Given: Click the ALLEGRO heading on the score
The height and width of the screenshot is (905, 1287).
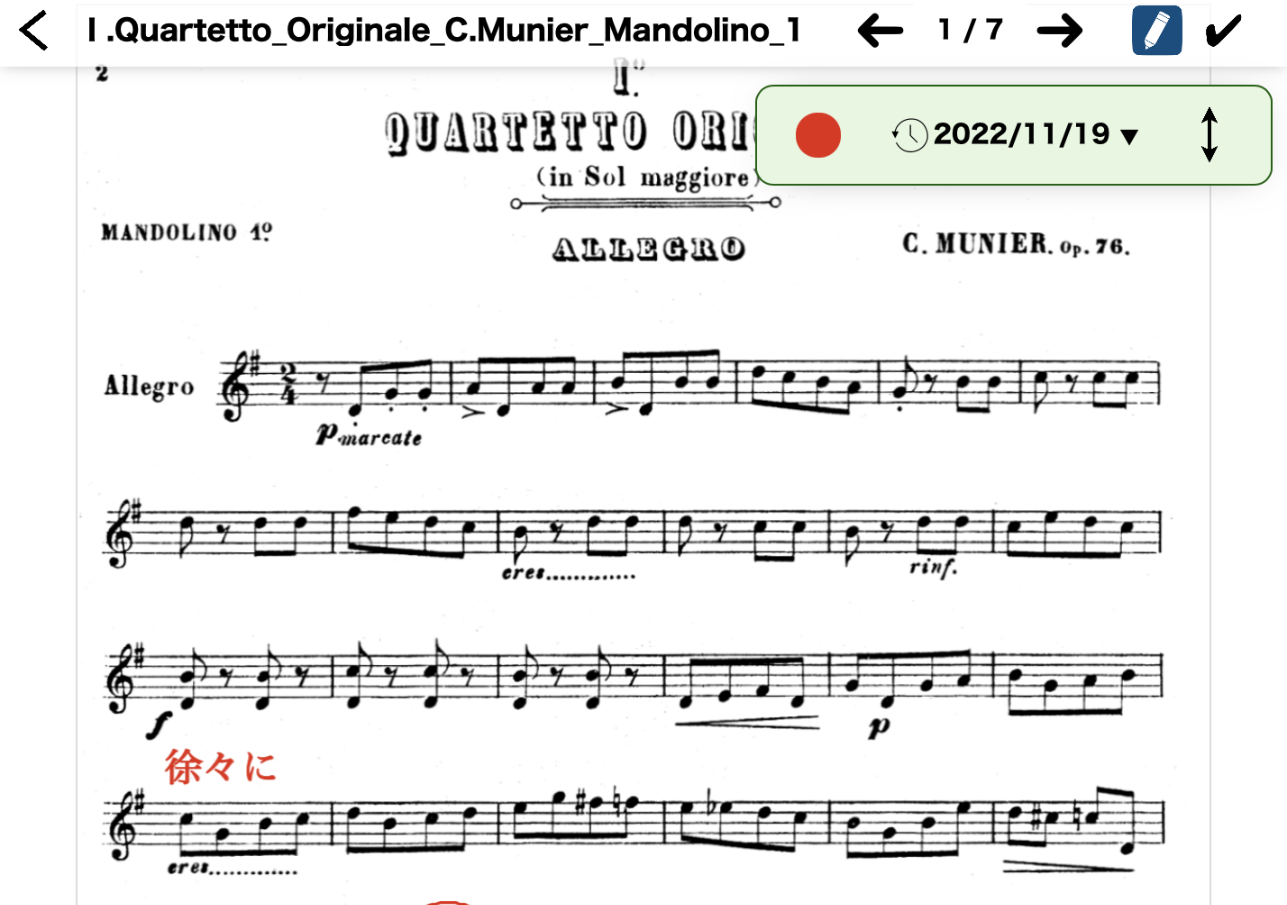Looking at the screenshot, I should (x=649, y=249).
